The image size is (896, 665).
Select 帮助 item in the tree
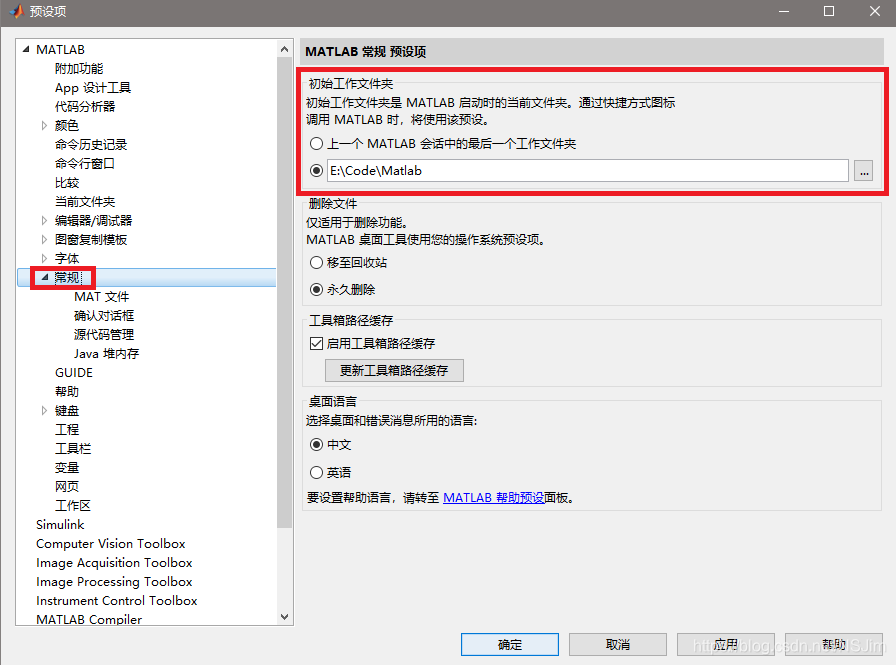[67, 391]
